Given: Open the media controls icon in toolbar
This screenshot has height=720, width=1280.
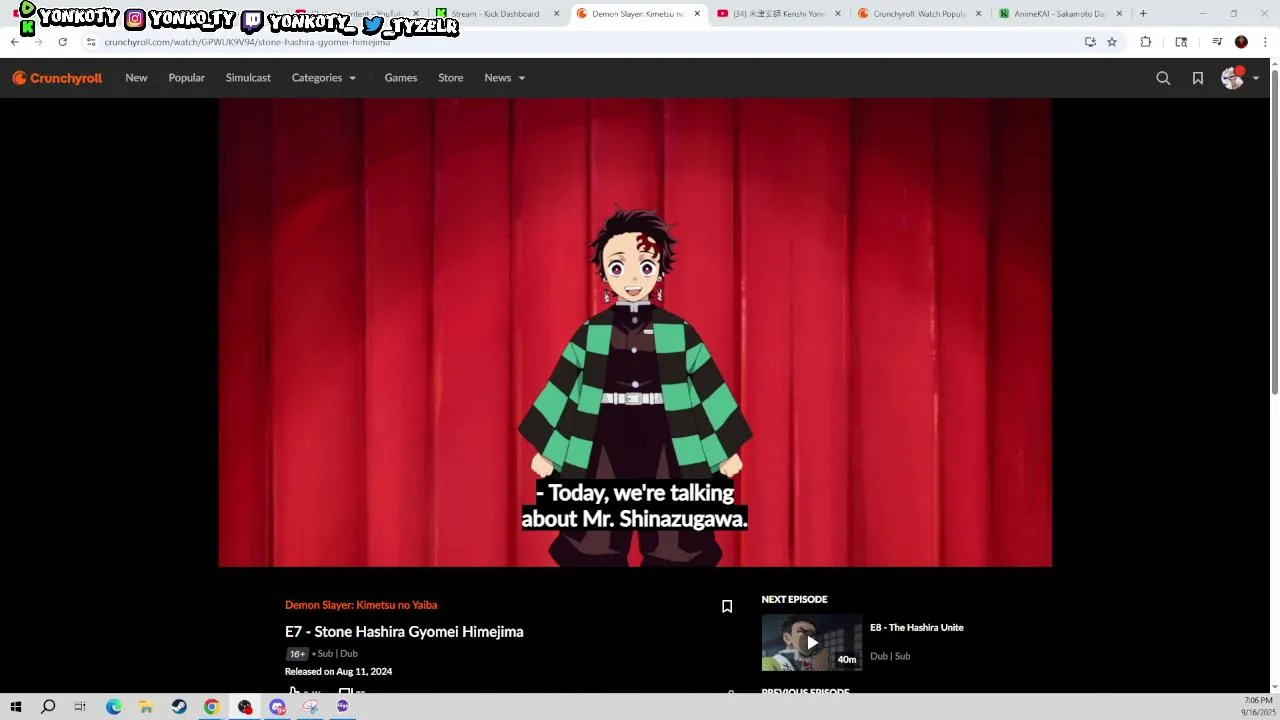Looking at the screenshot, I should 1217,42.
